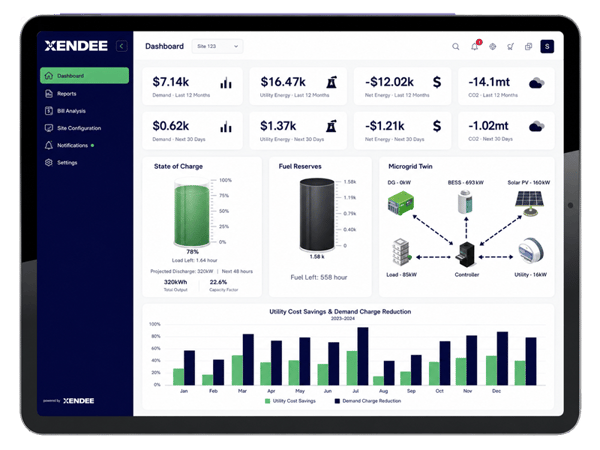600x450 pixels.
Task: Click the Site Configuration monitor icon
Action: point(49,128)
